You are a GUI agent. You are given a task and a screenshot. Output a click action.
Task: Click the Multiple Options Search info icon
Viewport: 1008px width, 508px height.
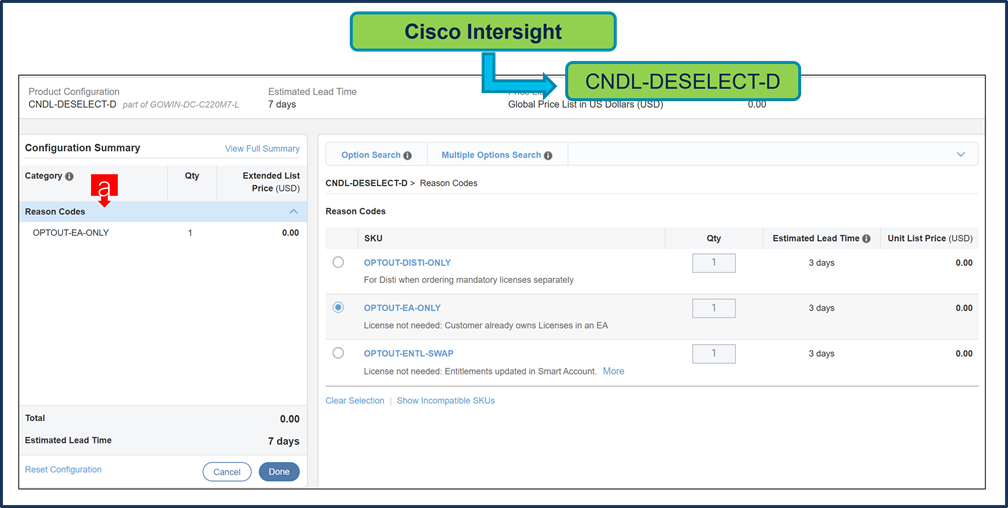click(x=548, y=156)
